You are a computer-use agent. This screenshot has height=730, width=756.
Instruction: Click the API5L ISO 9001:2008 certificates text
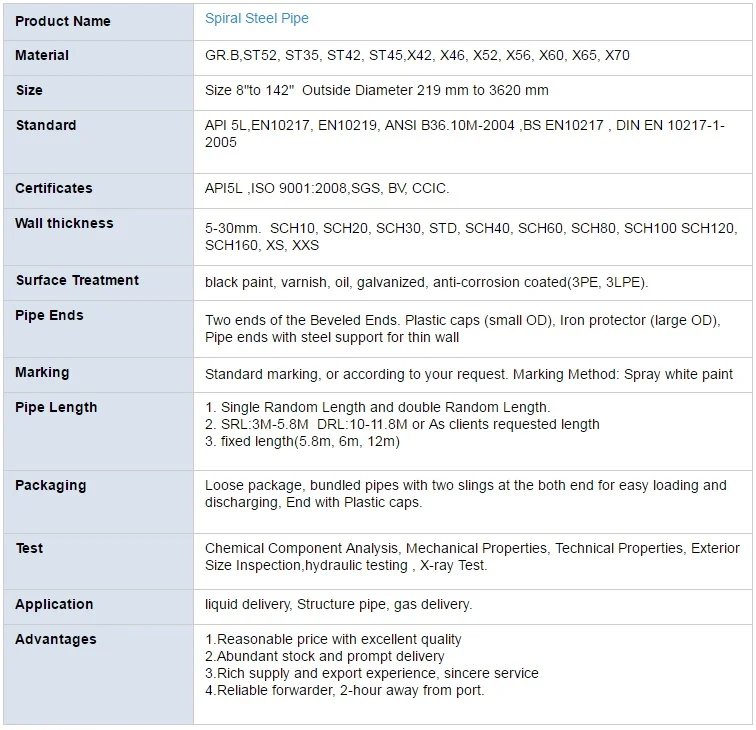327,189
